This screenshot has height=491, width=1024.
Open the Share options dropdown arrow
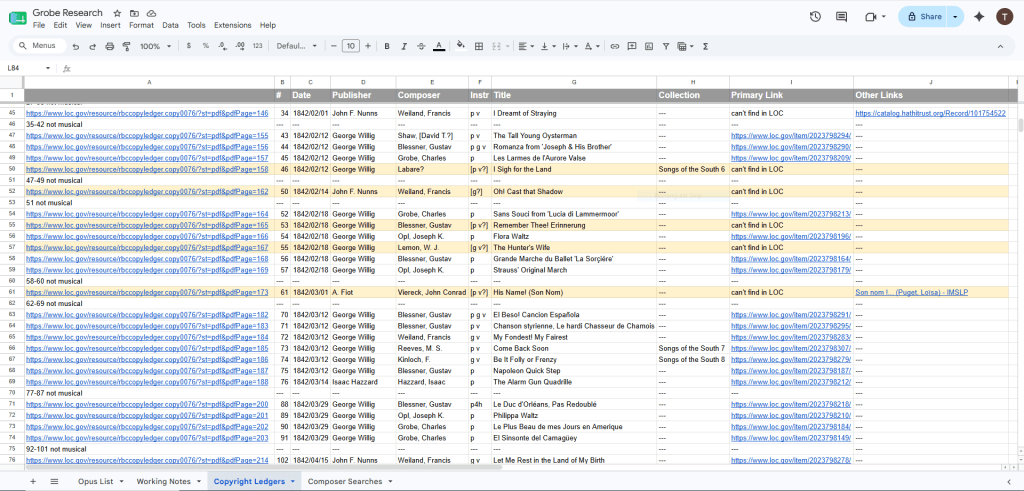[956, 17]
